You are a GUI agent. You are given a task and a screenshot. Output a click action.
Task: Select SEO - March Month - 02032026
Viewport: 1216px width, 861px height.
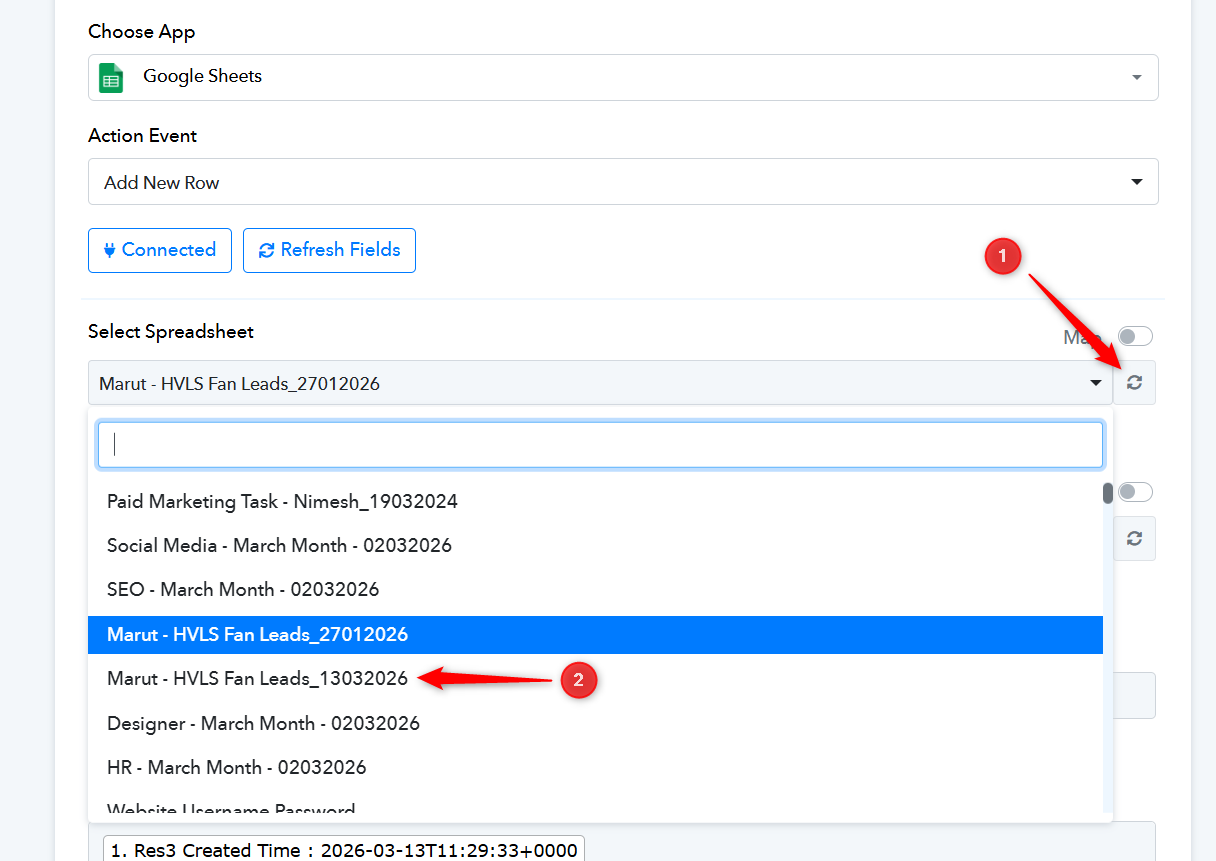[243, 590]
